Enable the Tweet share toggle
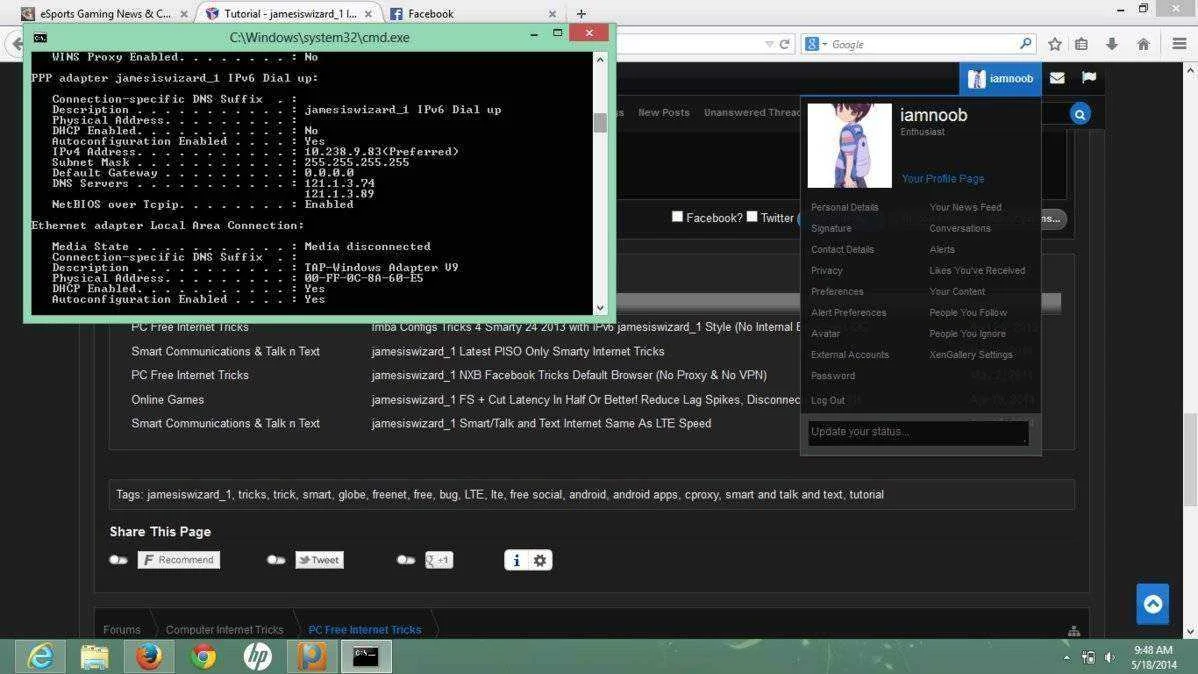 (276, 560)
